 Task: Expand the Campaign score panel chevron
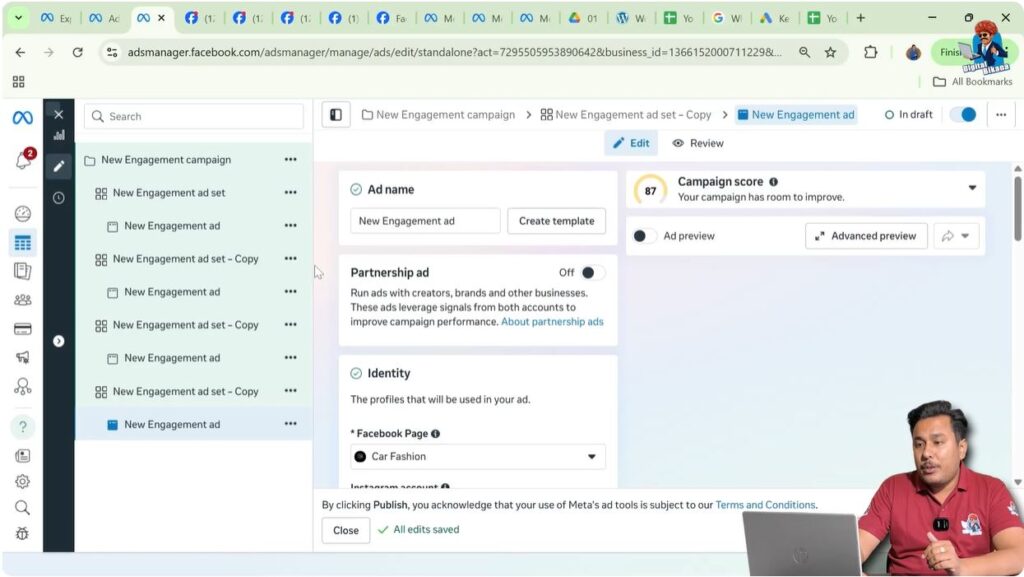pyautogui.click(x=973, y=188)
